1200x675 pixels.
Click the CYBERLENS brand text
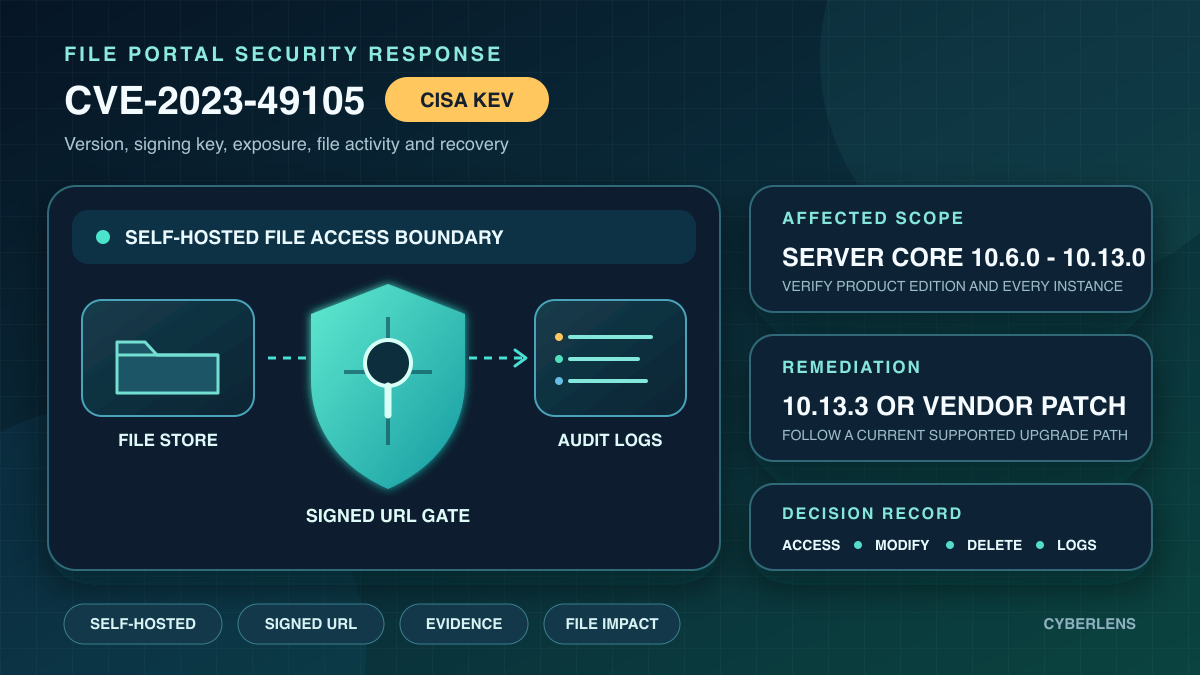click(x=1089, y=624)
